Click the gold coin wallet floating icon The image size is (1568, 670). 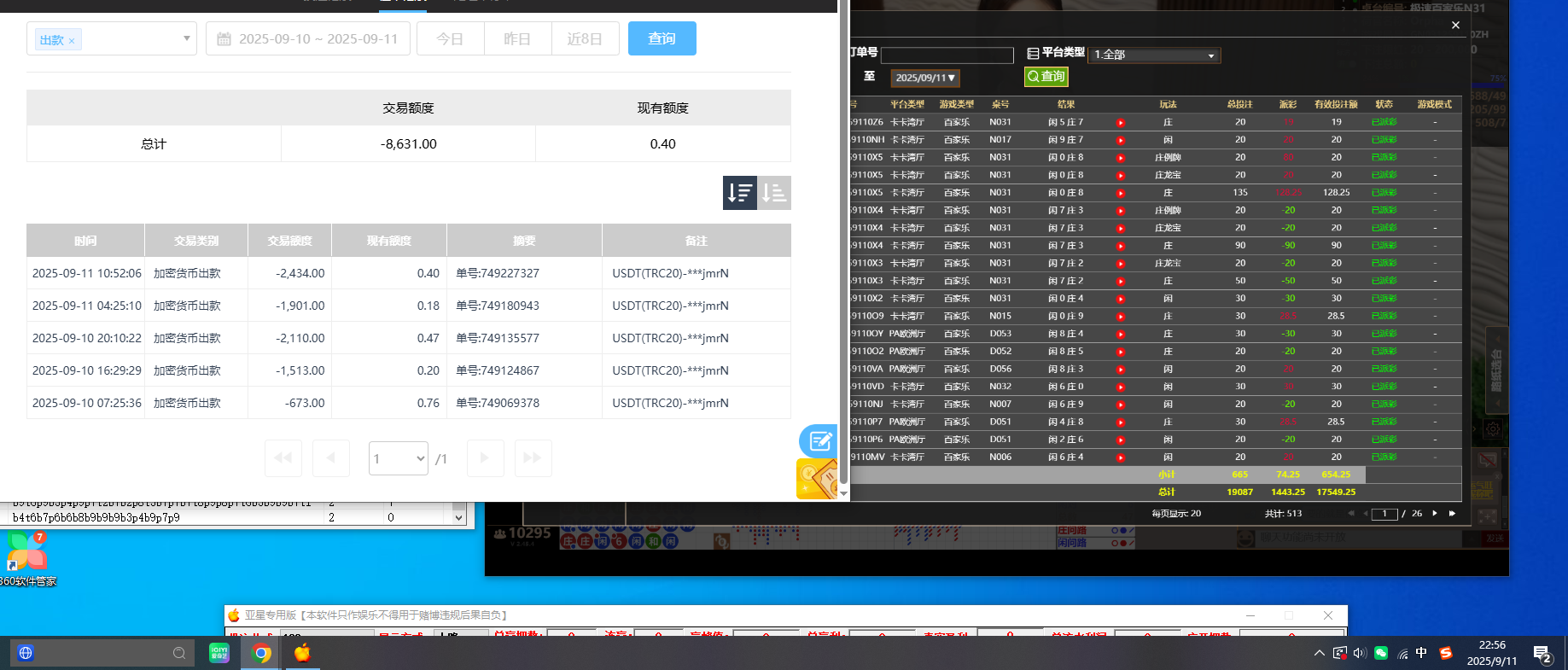[816, 479]
